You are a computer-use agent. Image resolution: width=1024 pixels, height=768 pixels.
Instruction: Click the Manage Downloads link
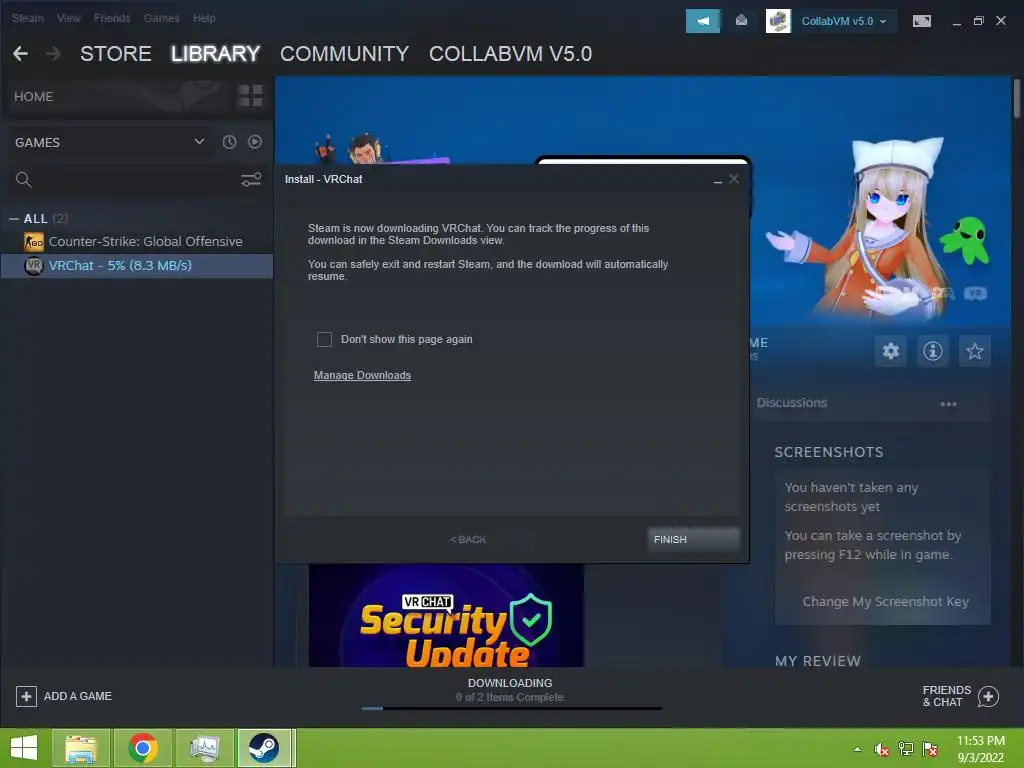click(362, 376)
